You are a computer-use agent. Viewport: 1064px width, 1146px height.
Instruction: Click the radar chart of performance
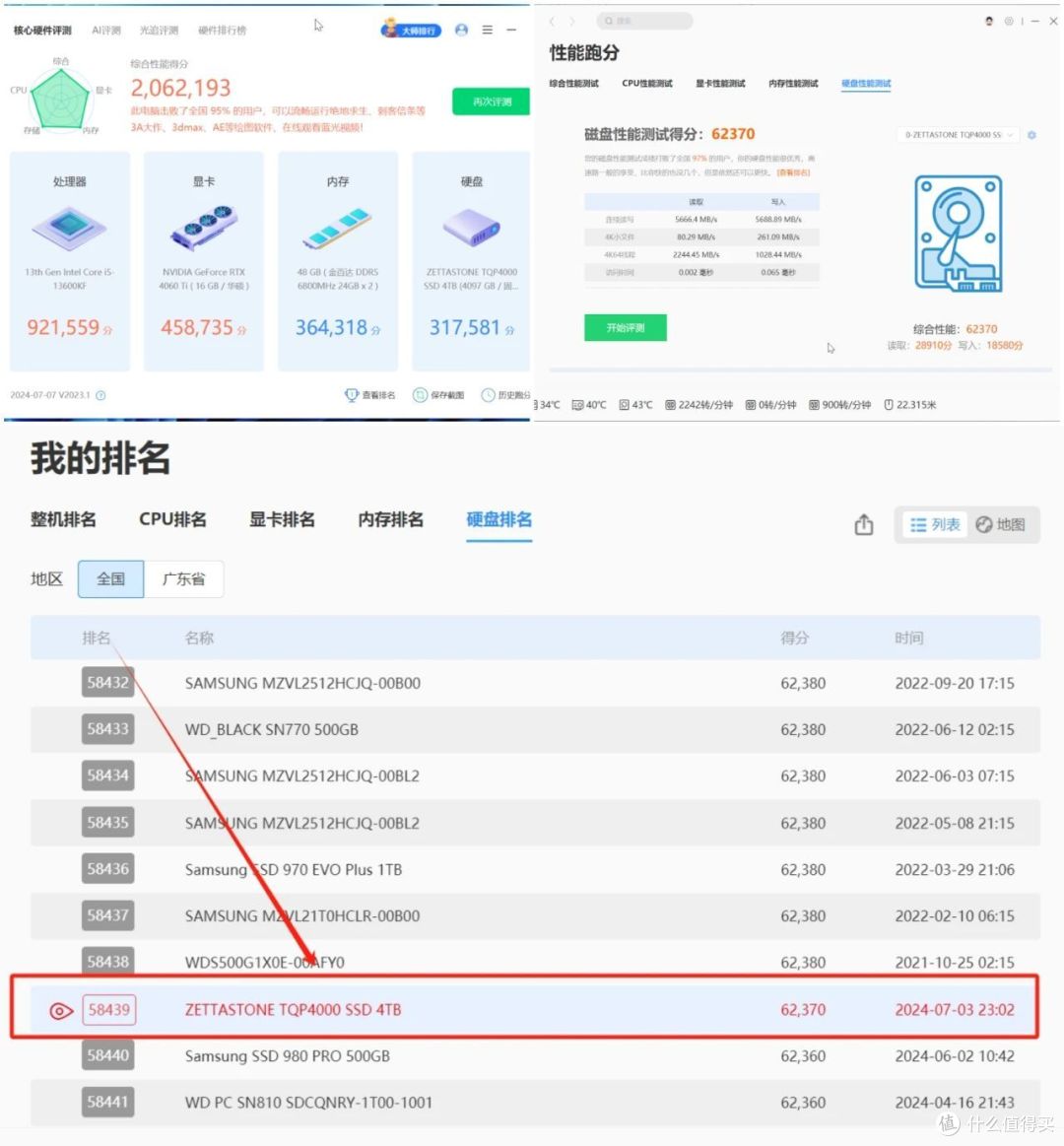[60, 99]
